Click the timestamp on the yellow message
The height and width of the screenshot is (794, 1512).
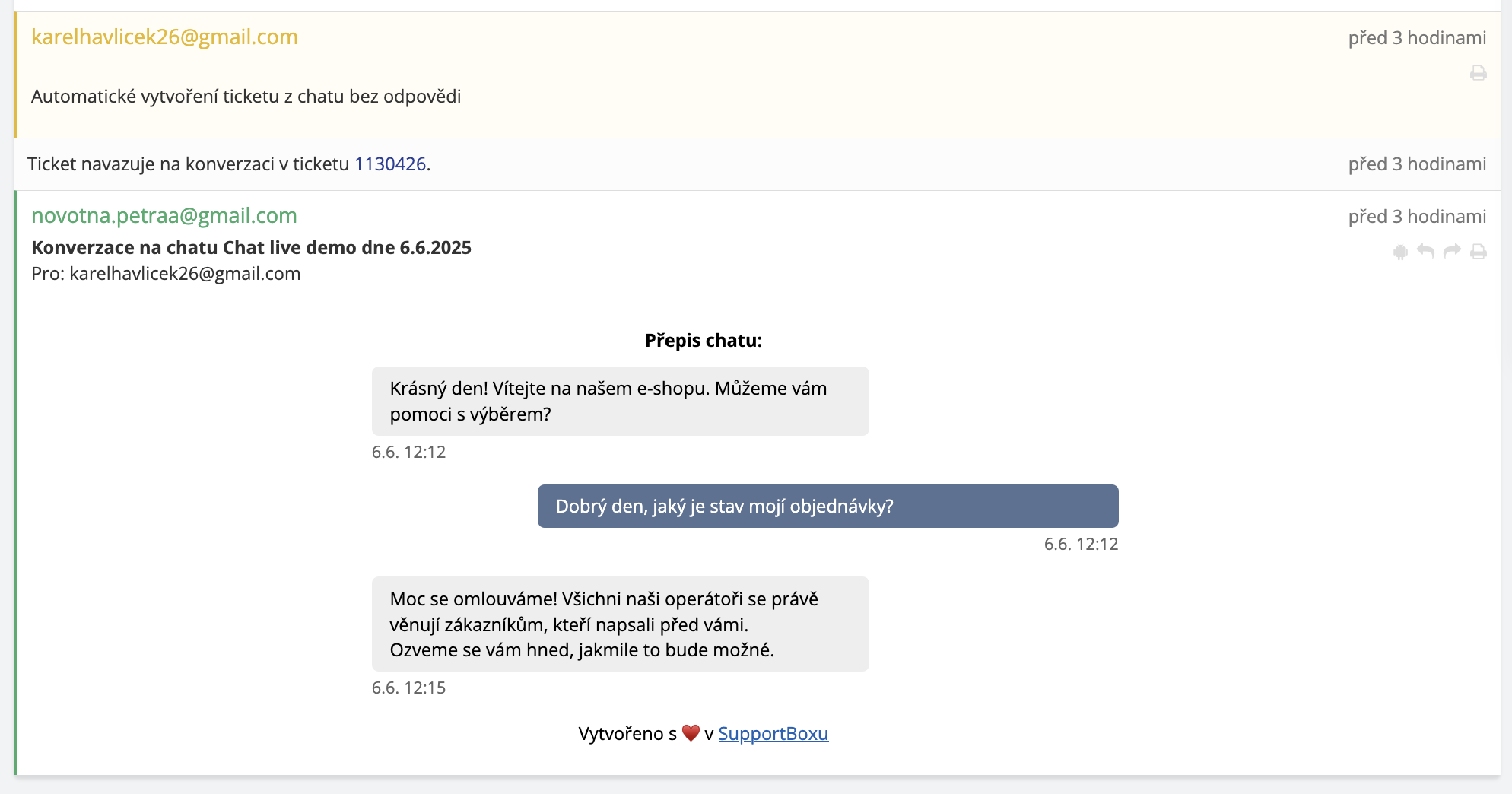tap(1416, 37)
